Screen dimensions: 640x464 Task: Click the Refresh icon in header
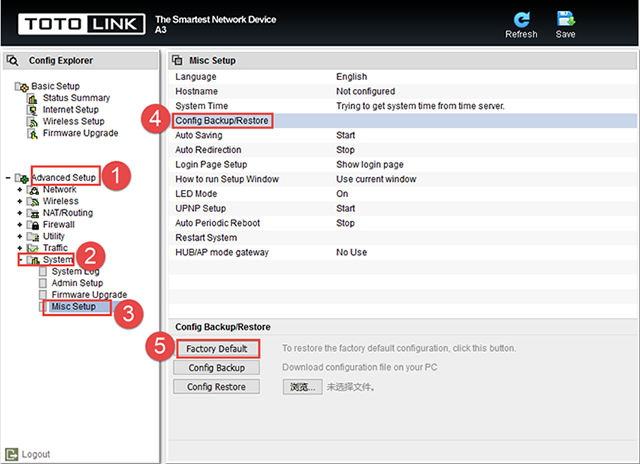click(521, 19)
